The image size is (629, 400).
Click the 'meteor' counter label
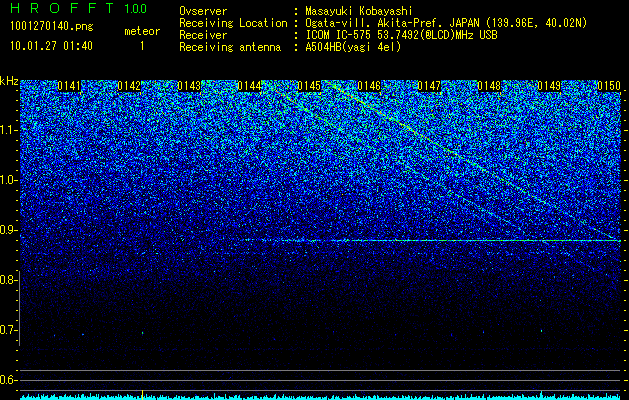(x=142, y=31)
